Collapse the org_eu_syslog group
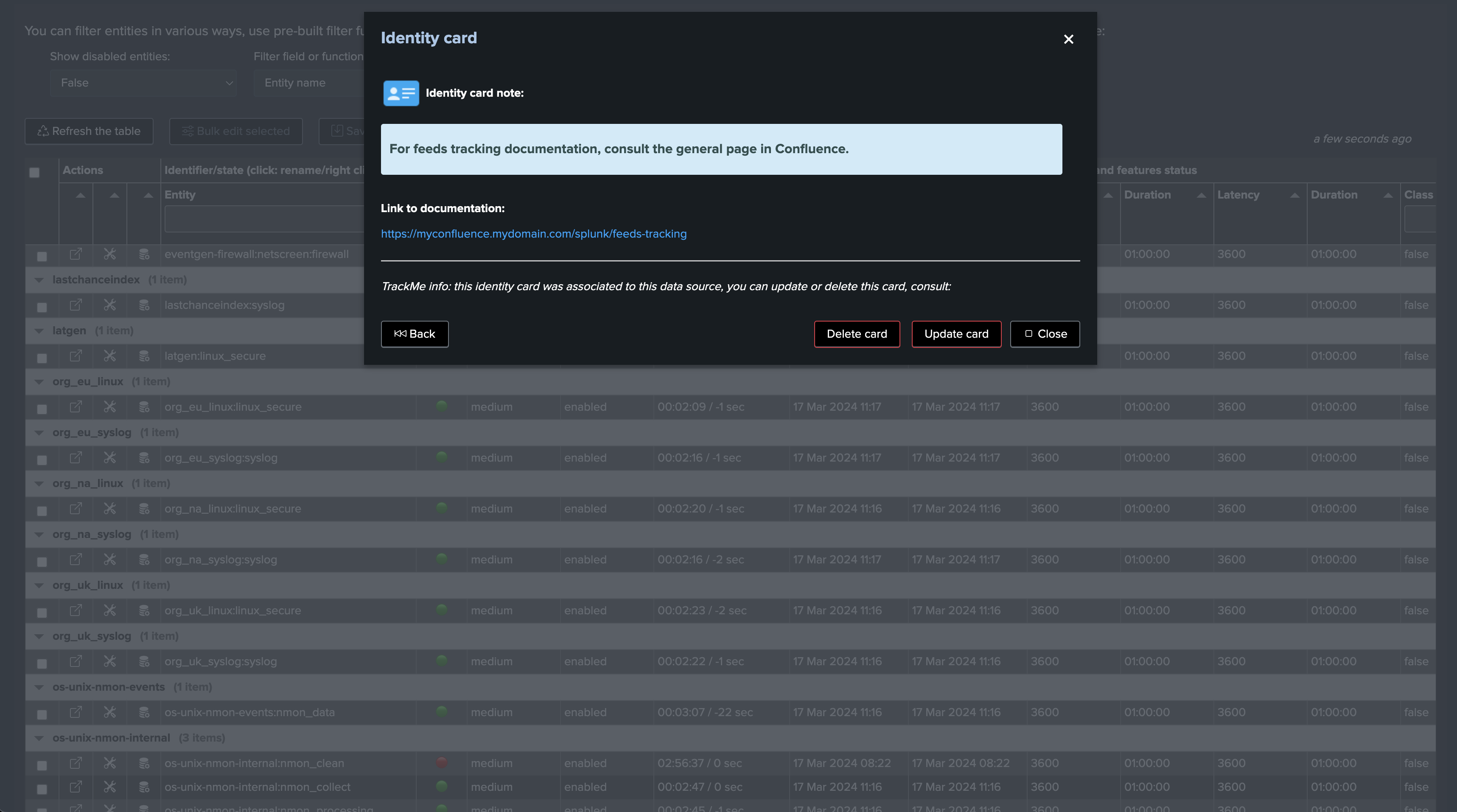Image resolution: width=1457 pixels, height=812 pixels. pos(39,433)
